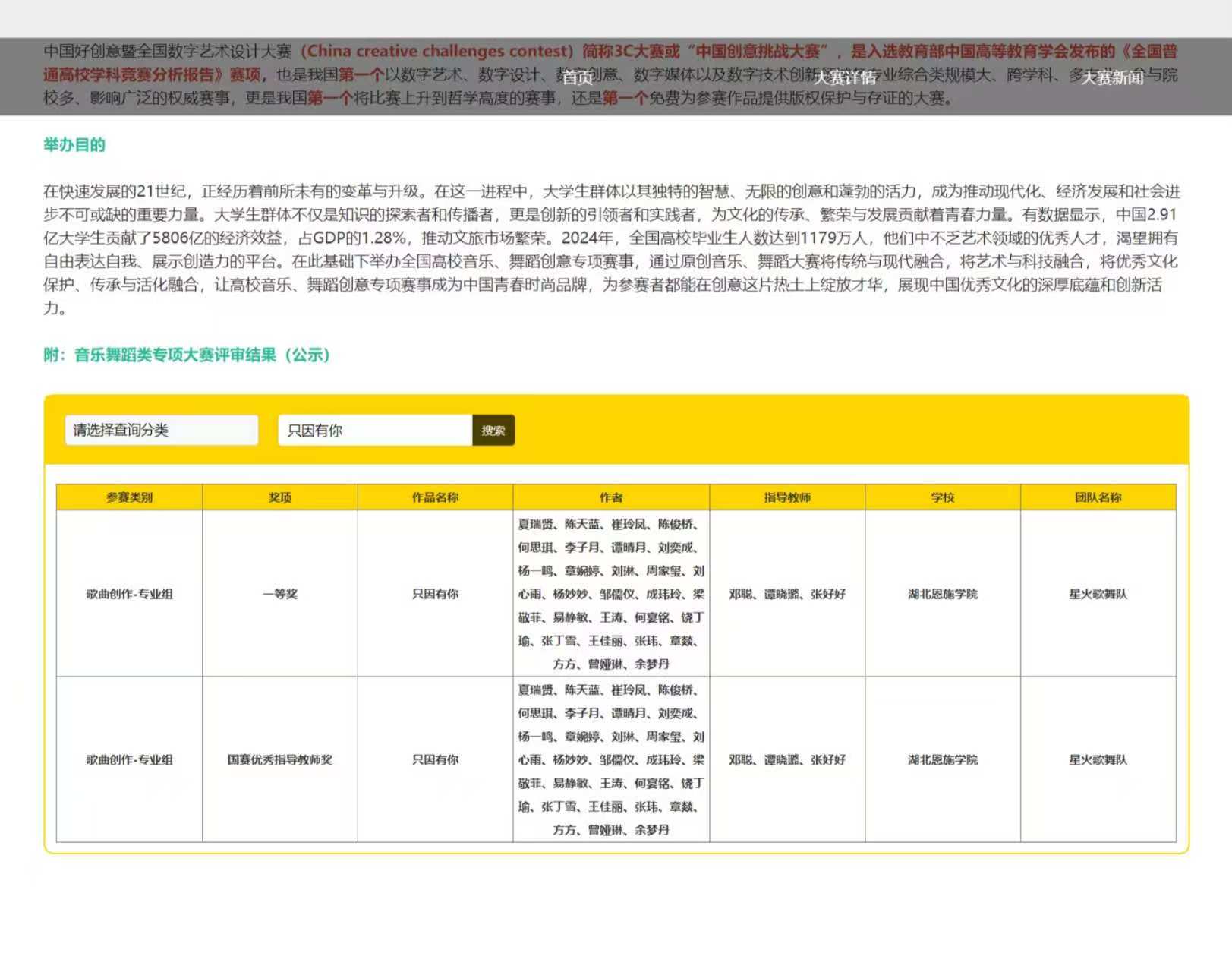Viewport: 1232px width, 972px height.
Task: Click the 搜索 search button
Action: click(x=493, y=430)
